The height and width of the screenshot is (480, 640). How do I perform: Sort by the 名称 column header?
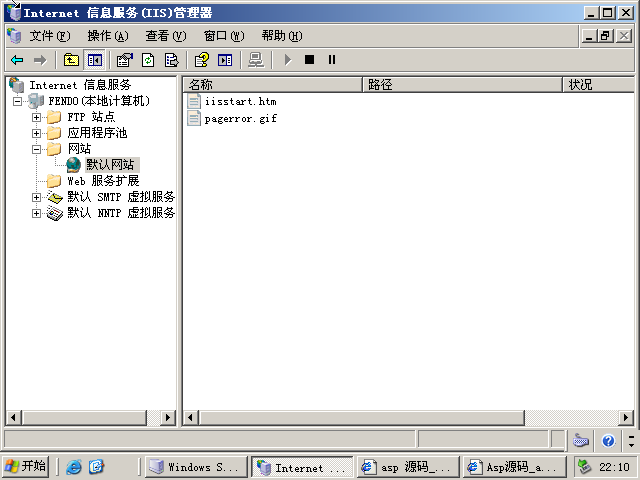coord(273,84)
